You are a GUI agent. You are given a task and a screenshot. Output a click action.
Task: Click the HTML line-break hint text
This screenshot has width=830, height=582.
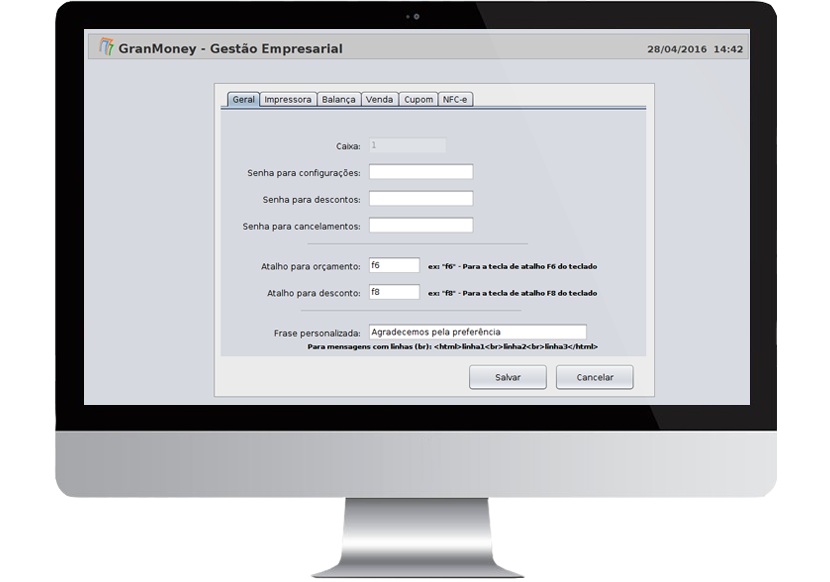[x=453, y=347]
